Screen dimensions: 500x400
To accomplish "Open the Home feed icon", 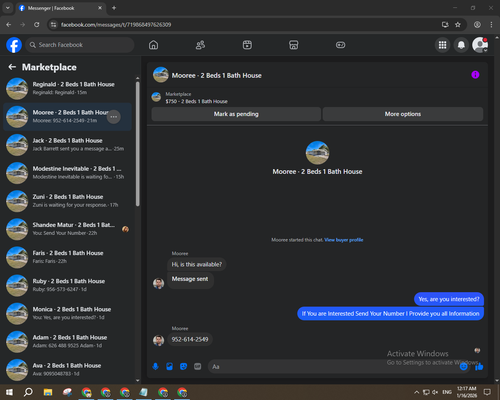I will (x=153, y=45).
